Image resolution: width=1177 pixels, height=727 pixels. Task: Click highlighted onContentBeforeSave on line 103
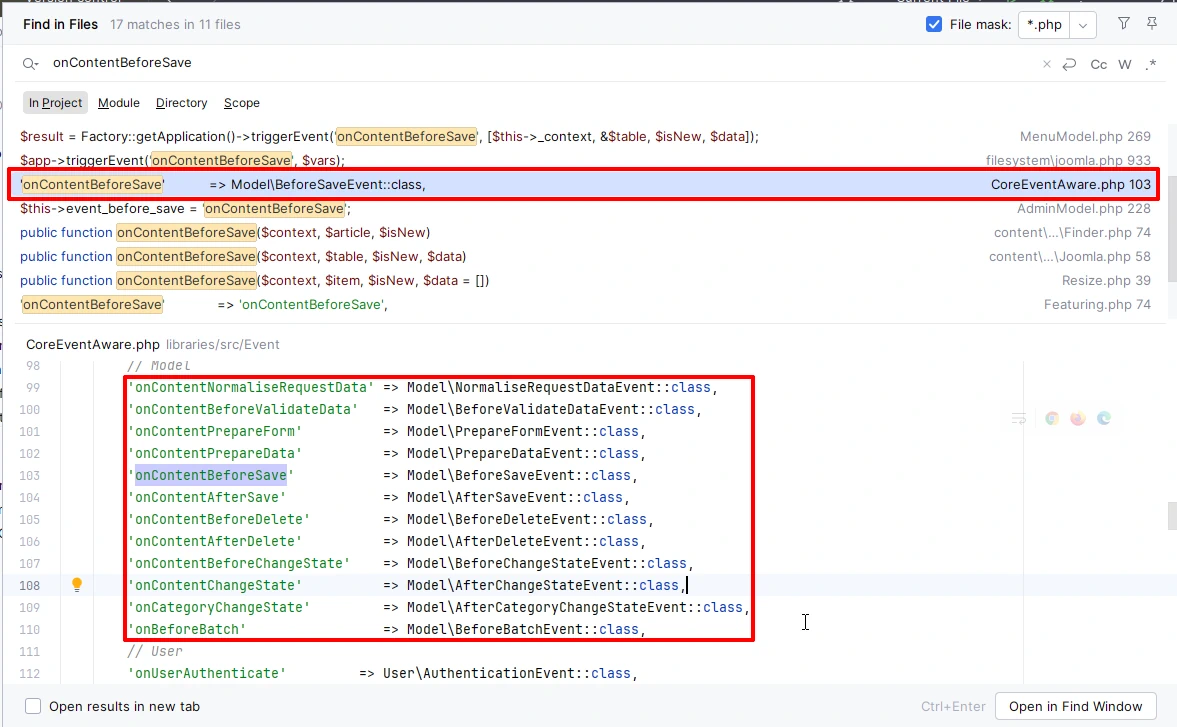coord(211,475)
